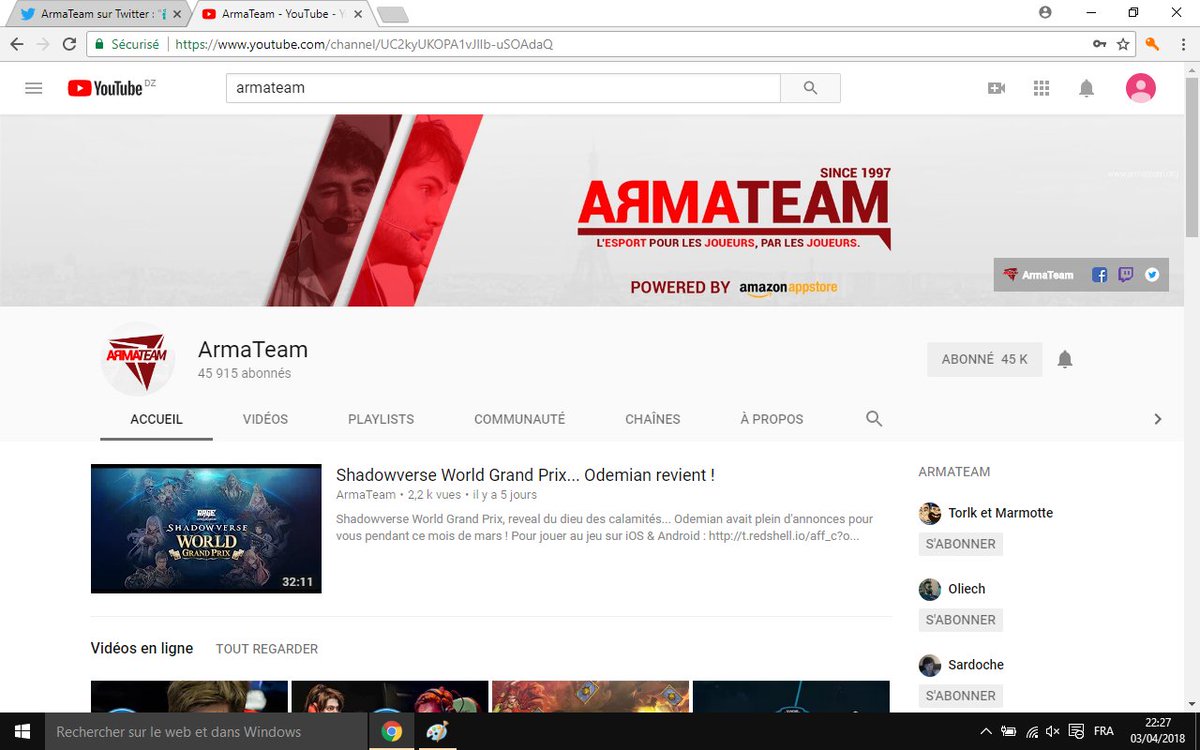This screenshot has width=1200, height=750.
Task: Open the ArmaTeam link on banner
Action: coord(1038,275)
